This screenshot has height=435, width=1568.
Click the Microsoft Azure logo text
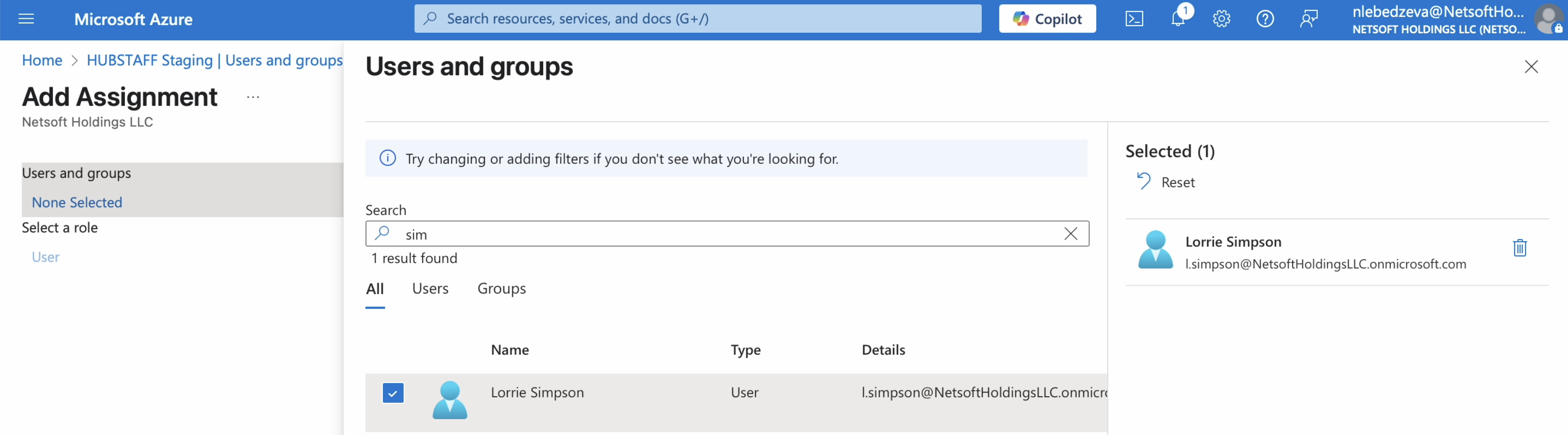tap(133, 20)
